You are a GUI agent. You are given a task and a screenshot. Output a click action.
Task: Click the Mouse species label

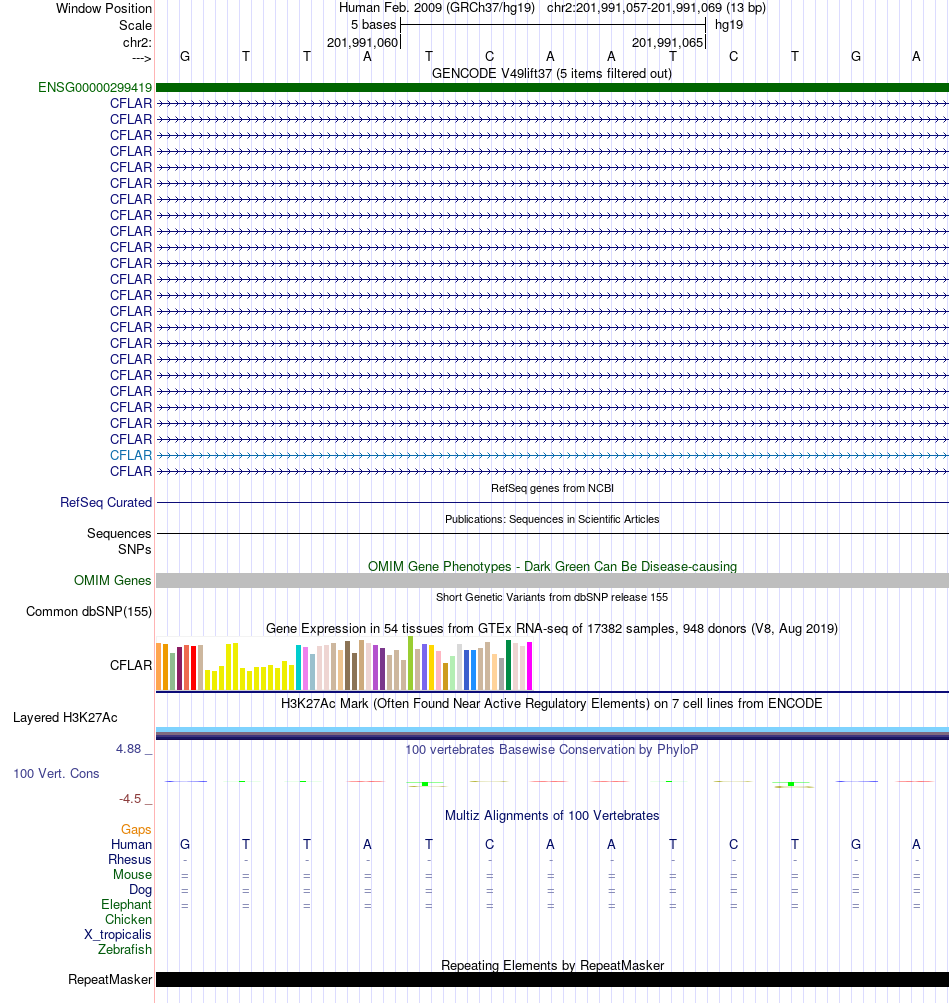point(132,874)
